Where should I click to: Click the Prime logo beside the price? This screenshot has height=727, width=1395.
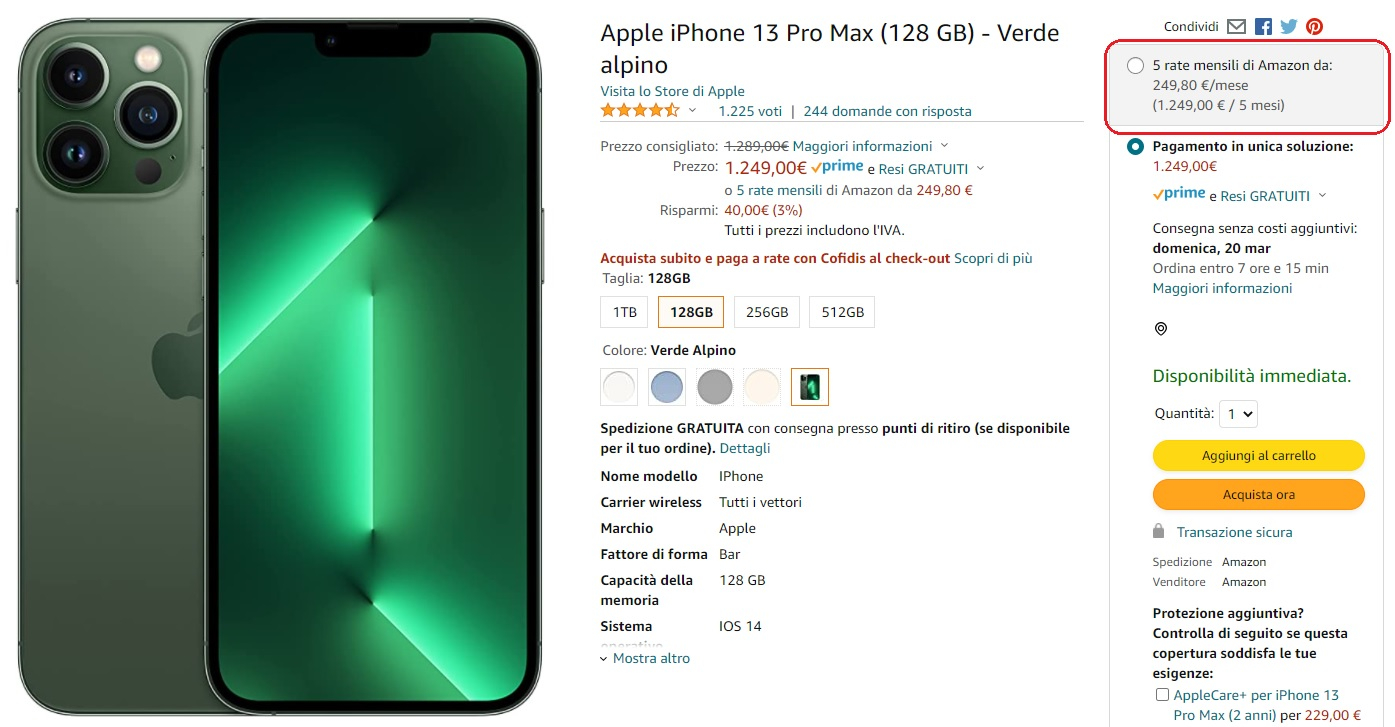point(837,168)
